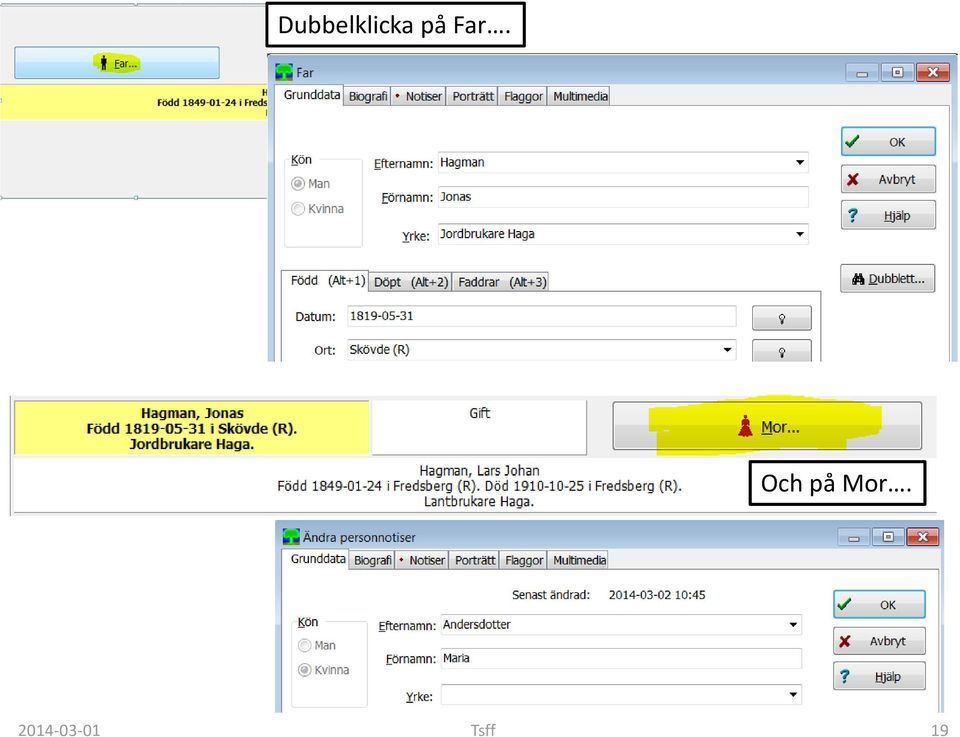Confirm with OK in Far window

(888, 142)
